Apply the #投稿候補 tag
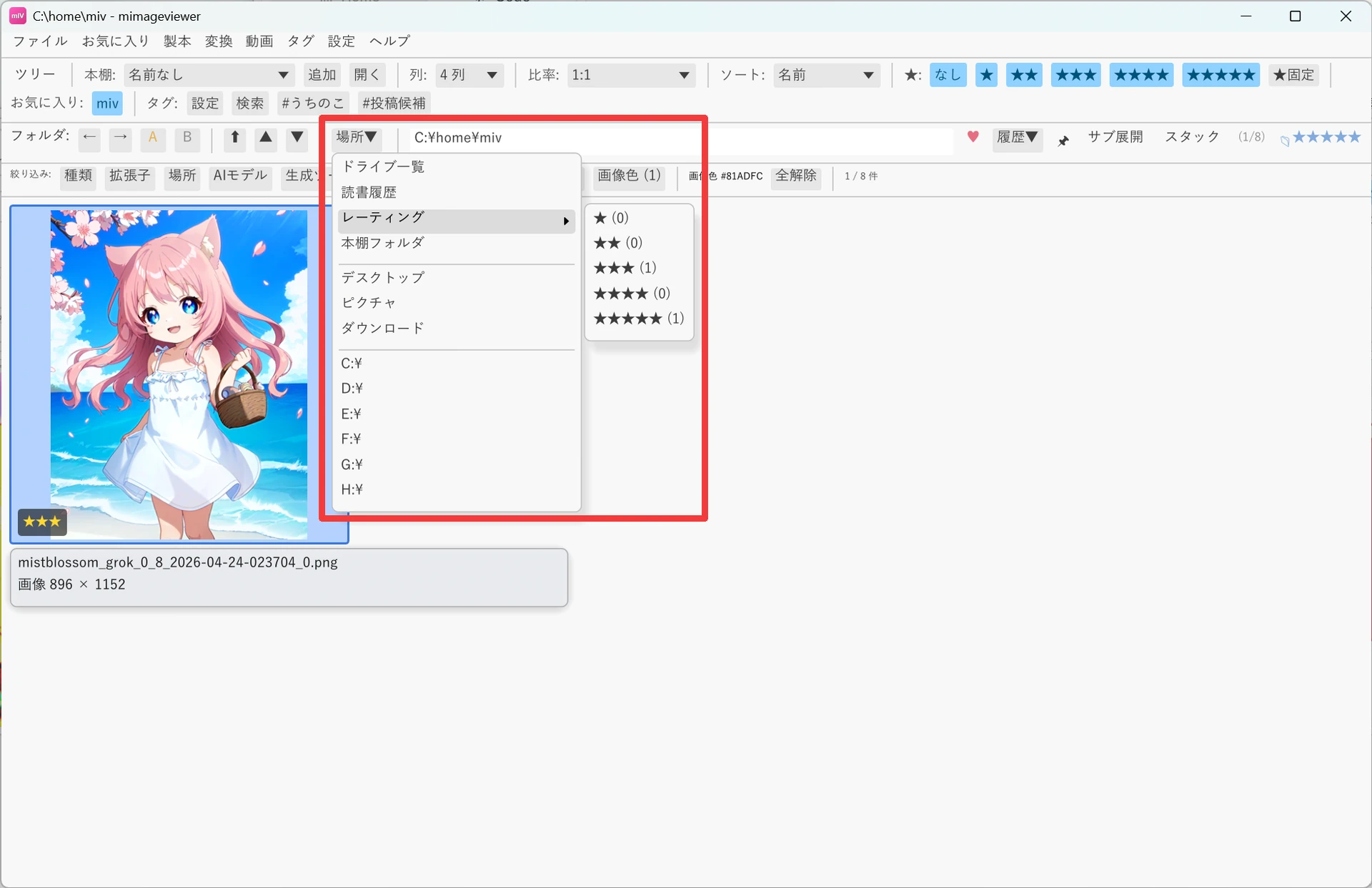Image resolution: width=1372 pixels, height=888 pixels. [x=394, y=104]
